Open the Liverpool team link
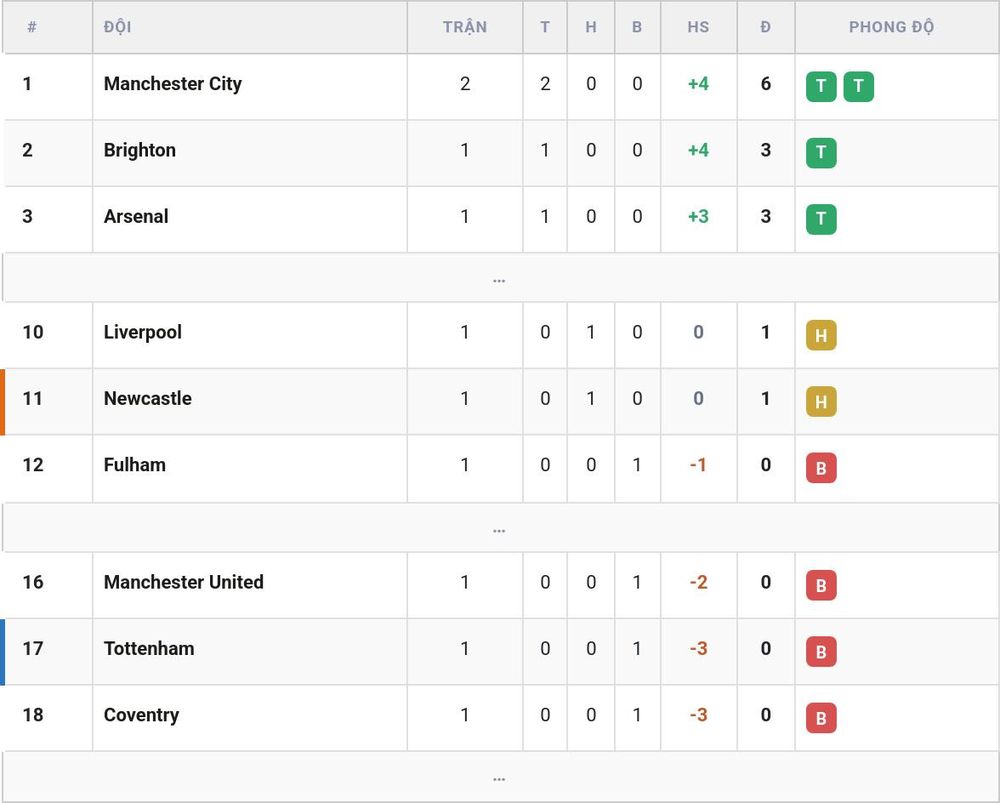 143,332
